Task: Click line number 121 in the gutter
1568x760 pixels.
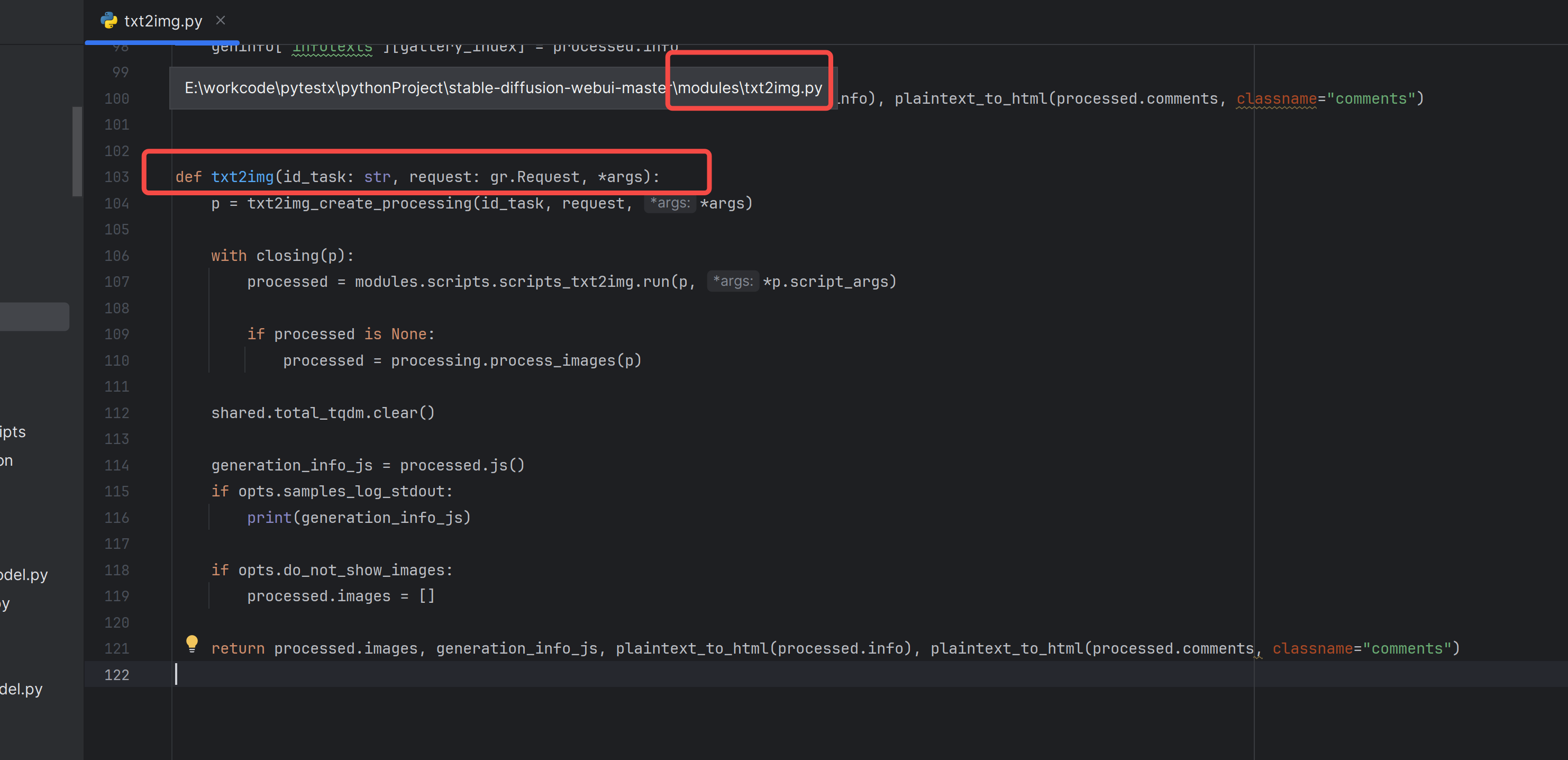Action: pyautogui.click(x=116, y=648)
